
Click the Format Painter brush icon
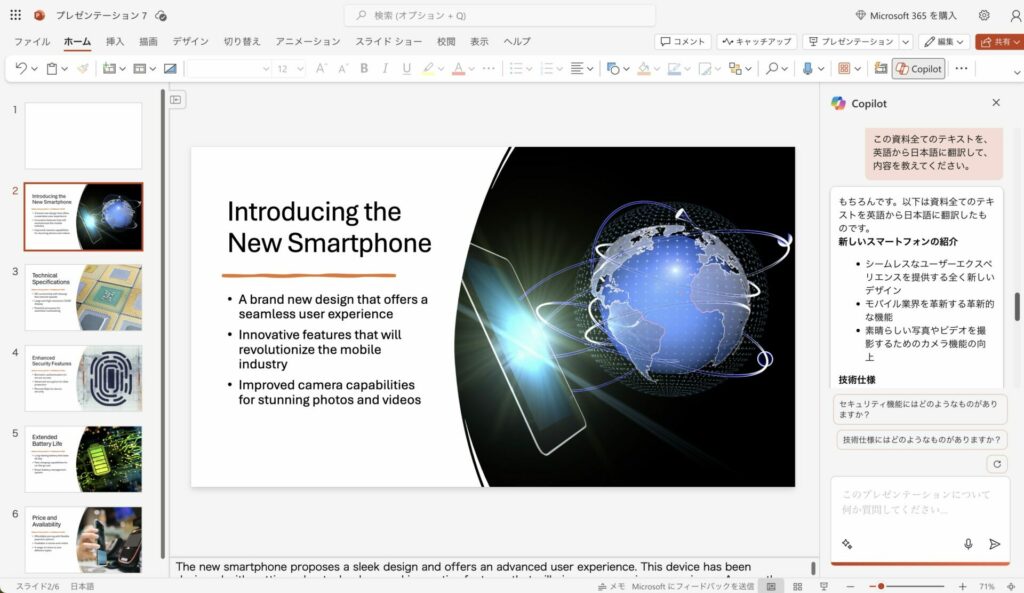[x=82, y=69]
